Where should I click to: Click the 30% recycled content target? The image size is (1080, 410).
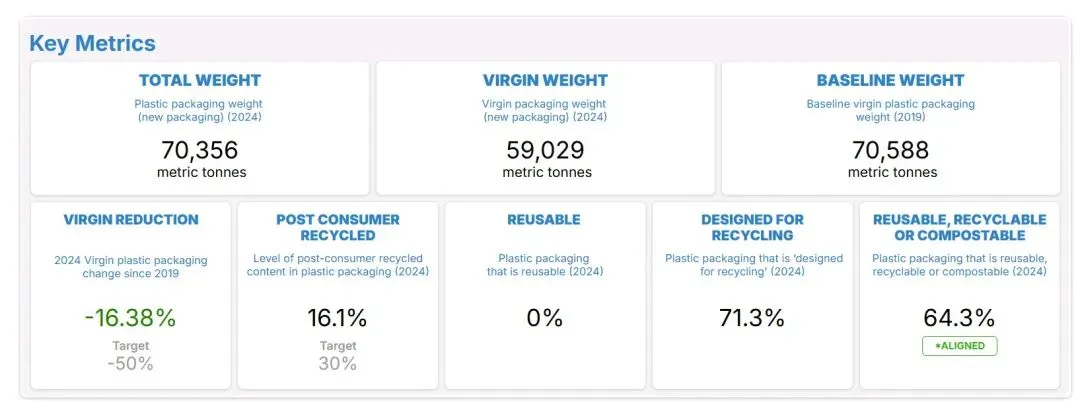pos(337,364)
